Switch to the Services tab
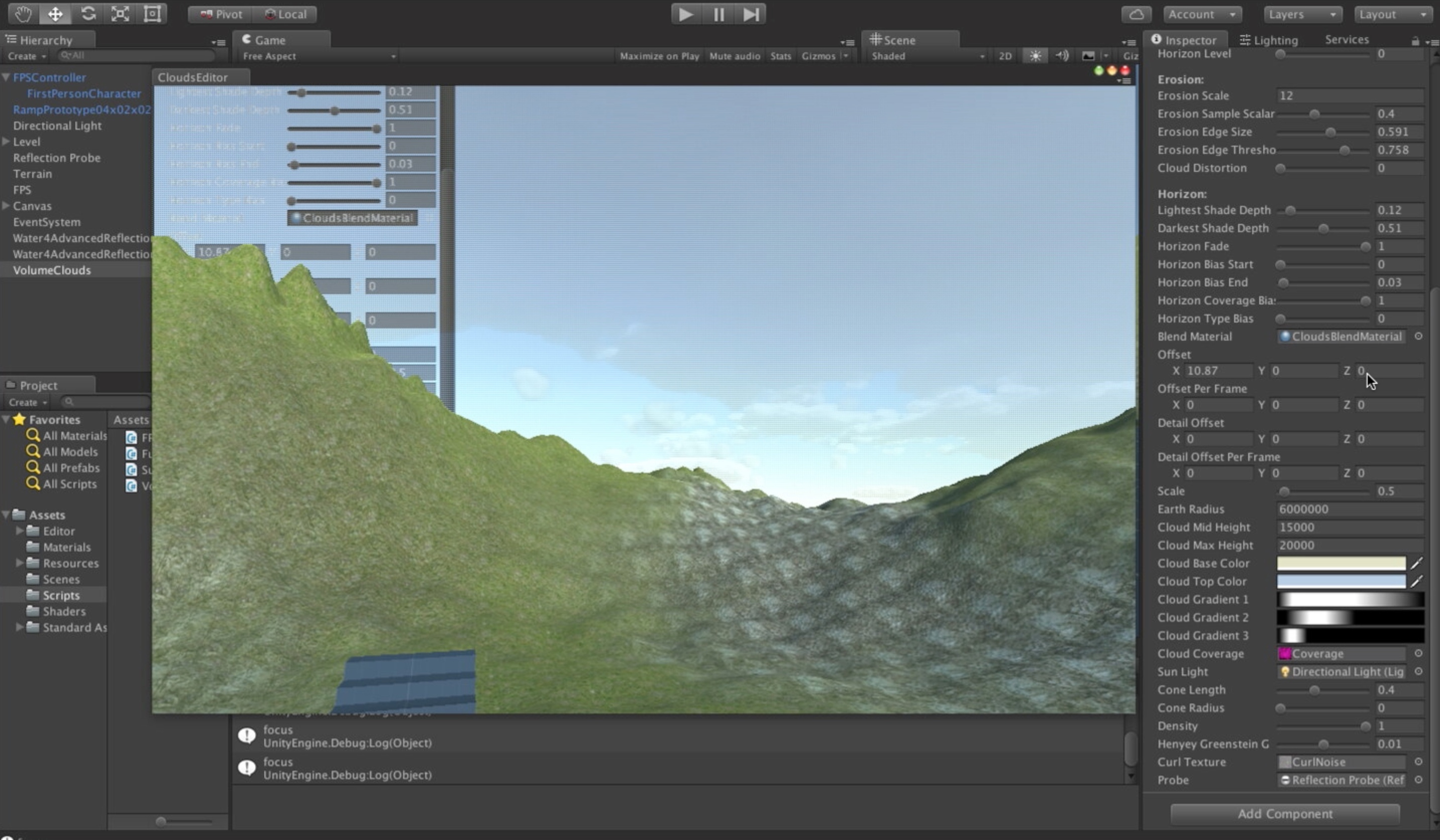 pyautogui.click(x=1346, y=39)
